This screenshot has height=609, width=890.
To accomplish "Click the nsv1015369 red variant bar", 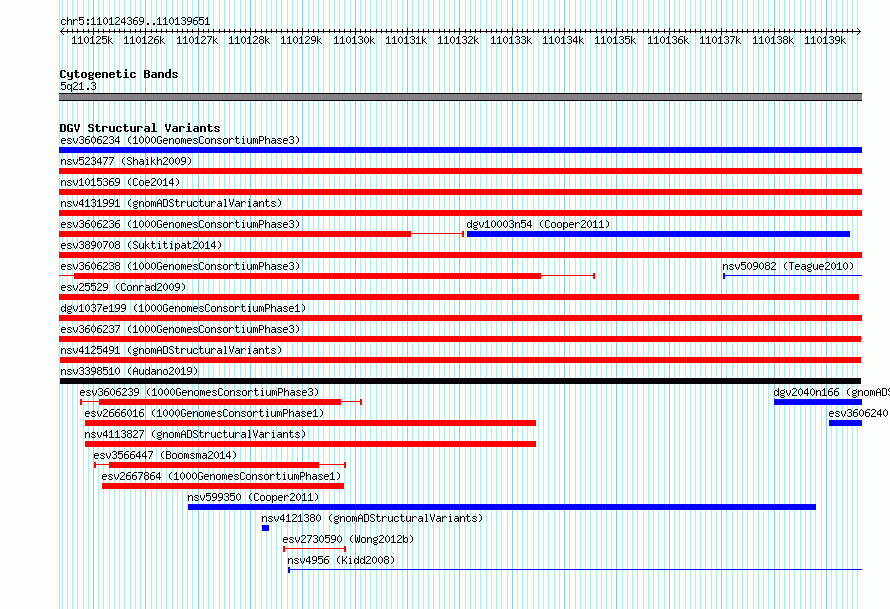I will point(460,192).
